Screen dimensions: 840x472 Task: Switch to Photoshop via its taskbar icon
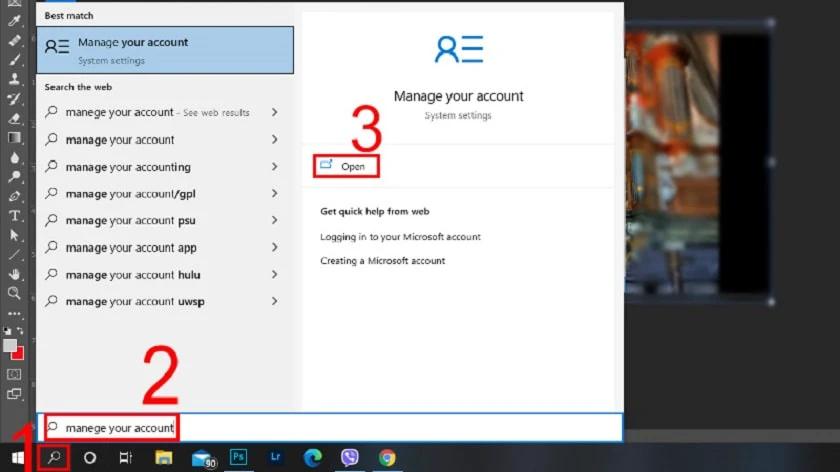point(238,457)
